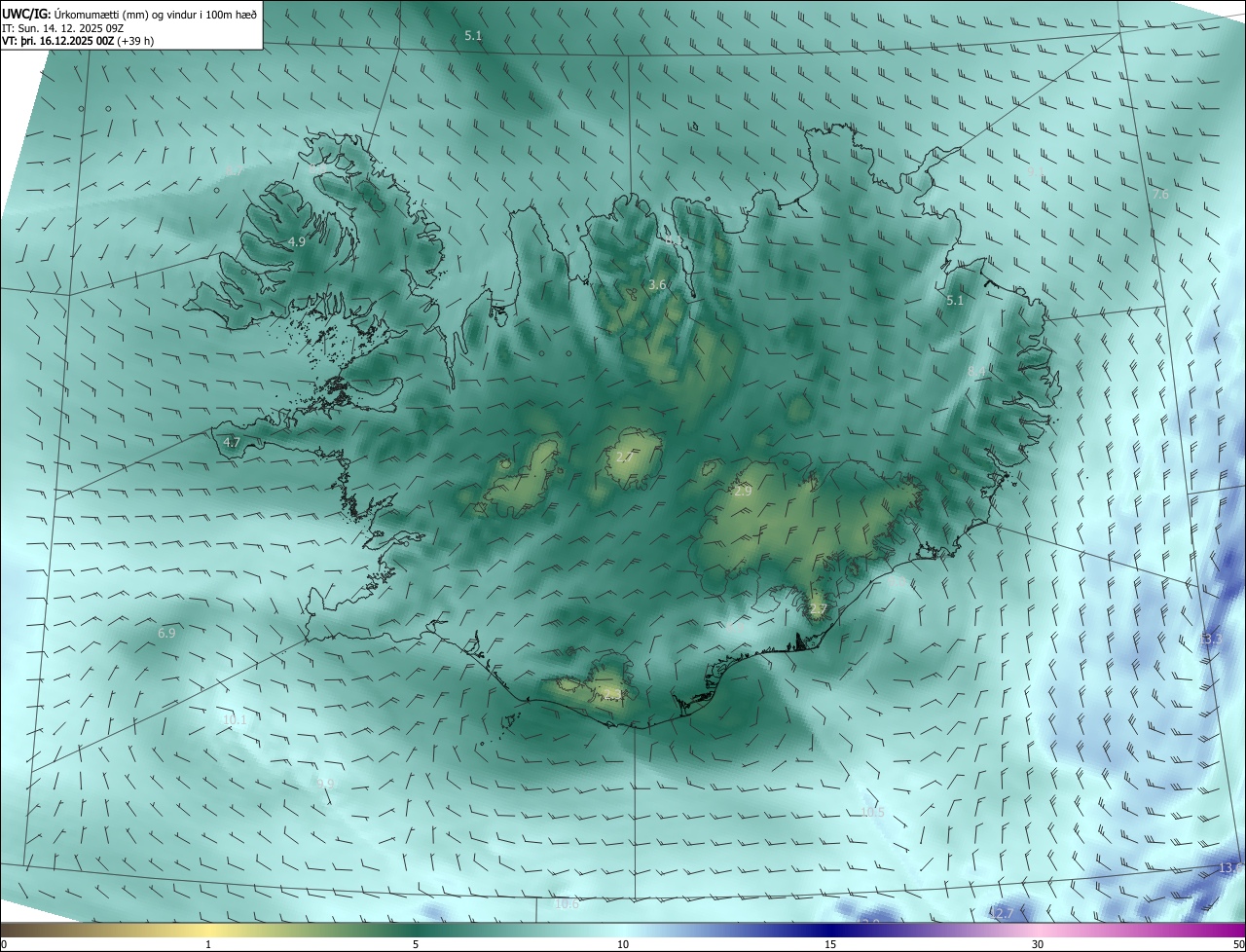The width and height of the screenshot is (1246, 952).
Task: Click the navy blue band of the colour scale
Action: click(x=830, y=930)
